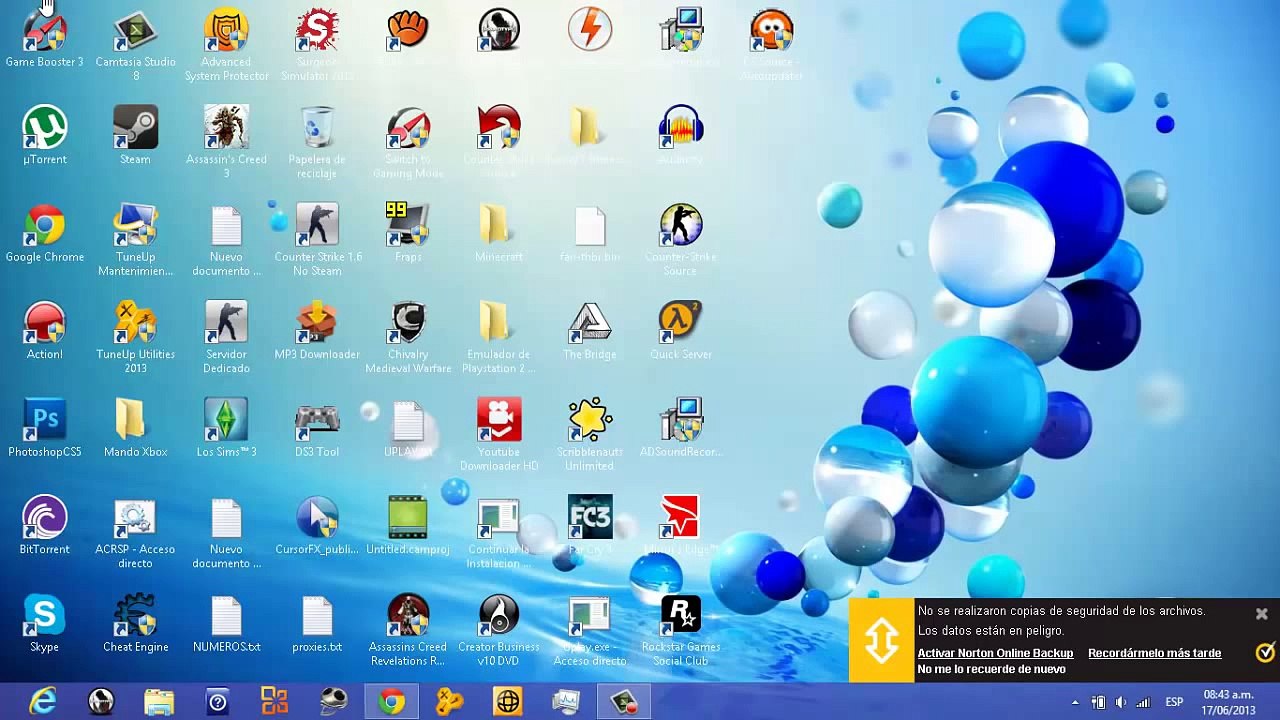The height and width of the screenshot is (720, 1280).
Task: Select the Quick Server Half-Life icon
Action: pos(681,330)
